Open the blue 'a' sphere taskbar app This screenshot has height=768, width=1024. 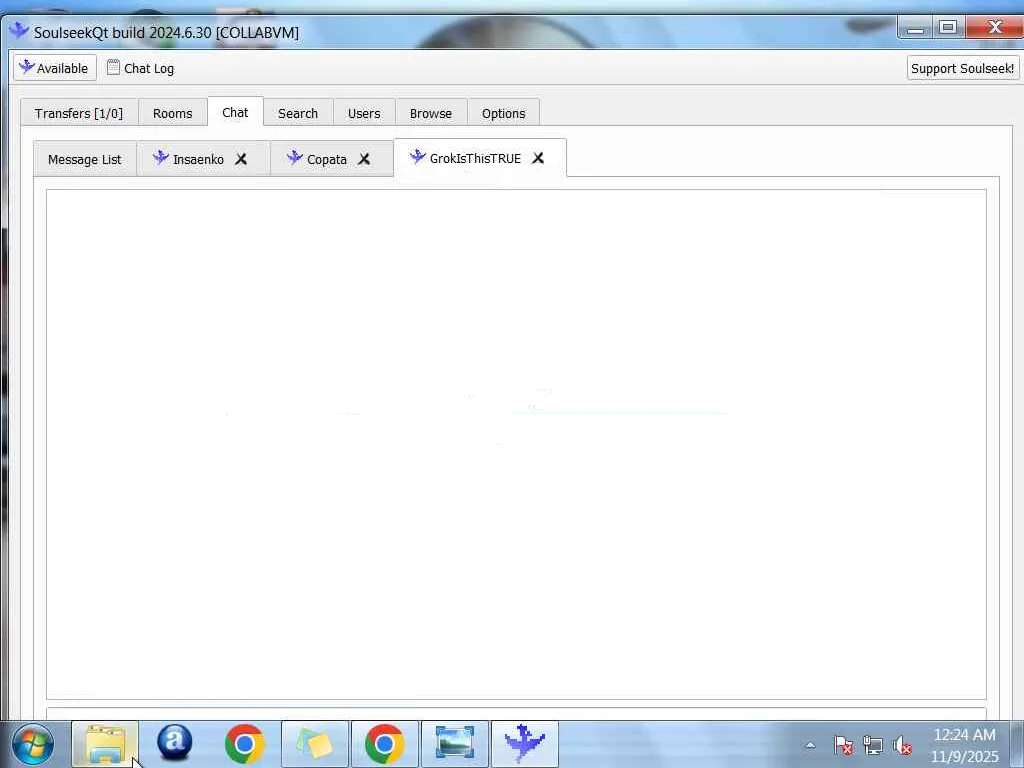point(174,743)
